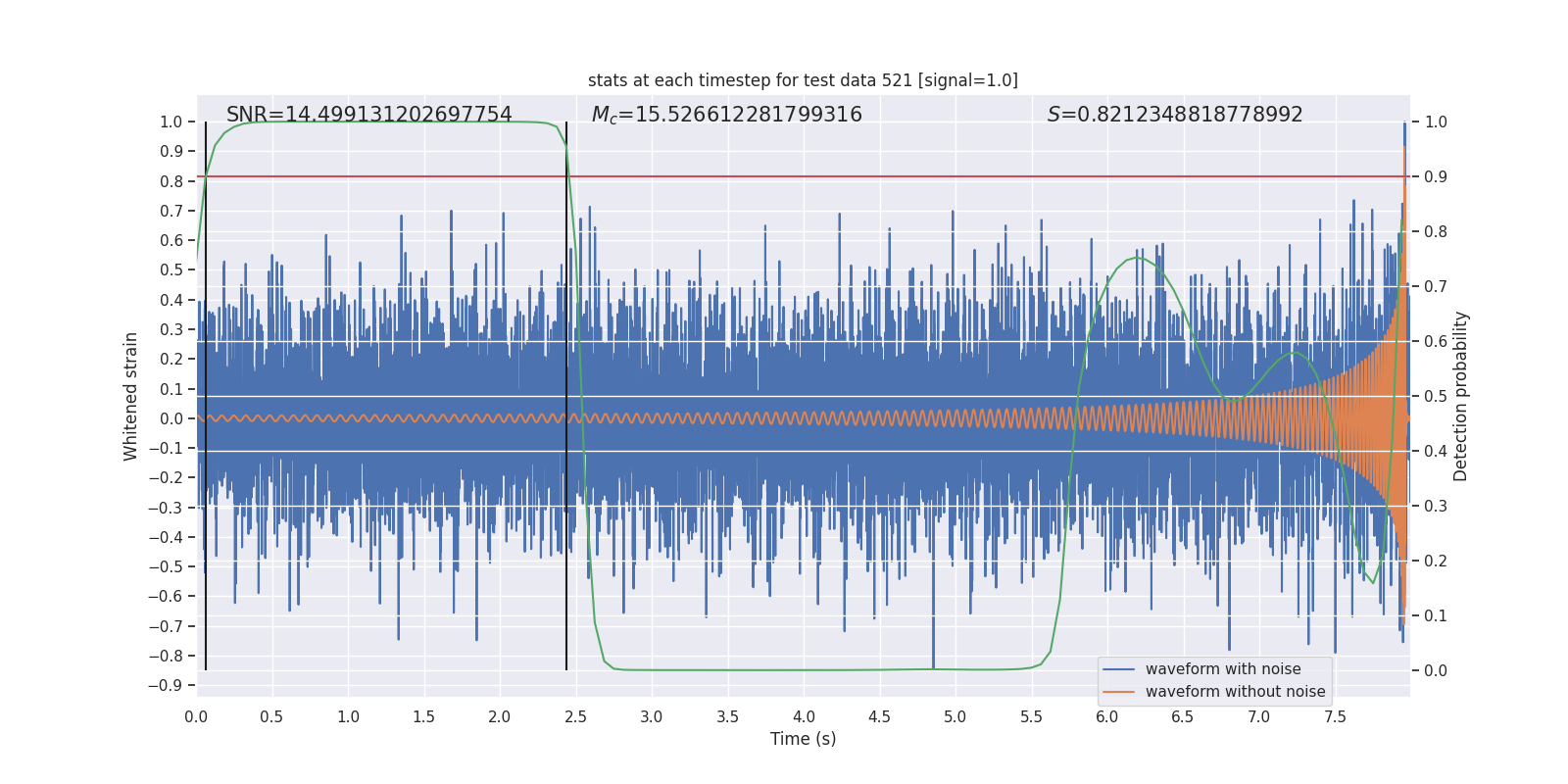
Task: Select the 2.0 tick on the time axis
Action: click(500, 716)
